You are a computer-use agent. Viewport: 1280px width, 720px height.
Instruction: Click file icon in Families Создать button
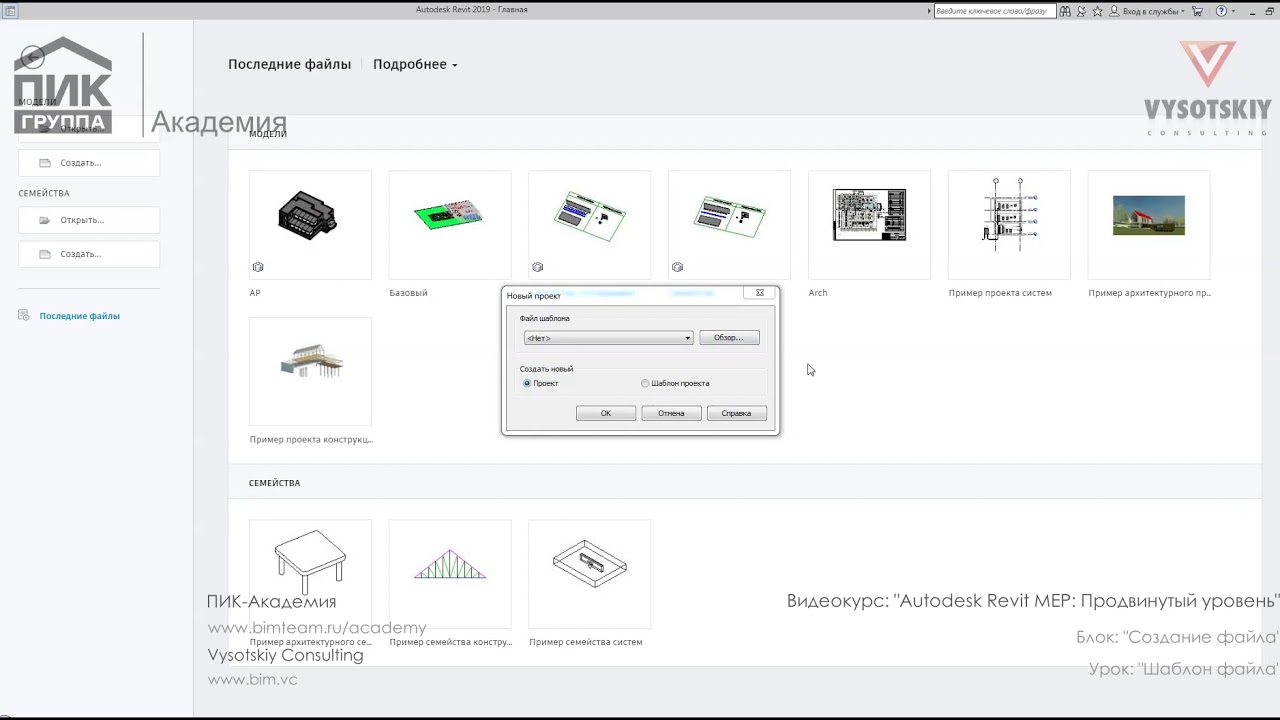click(44, 254)
